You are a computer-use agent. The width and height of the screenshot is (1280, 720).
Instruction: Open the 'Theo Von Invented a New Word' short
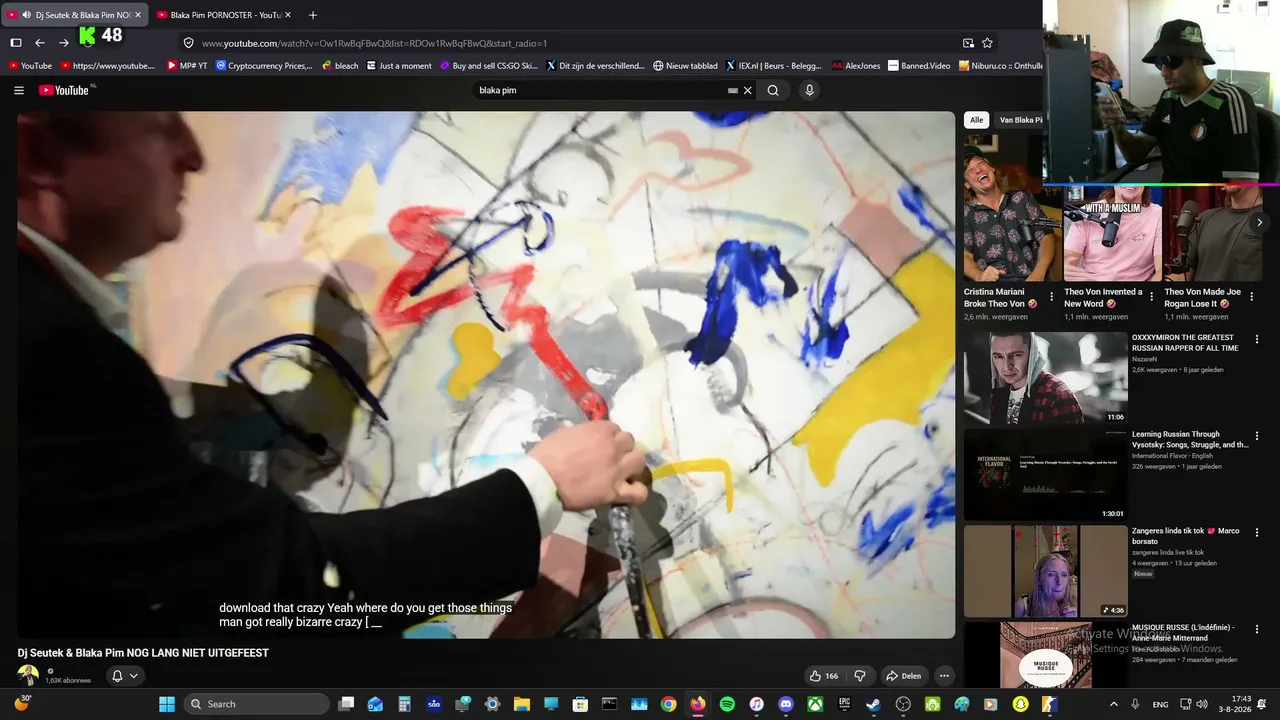coord(1111,234)
